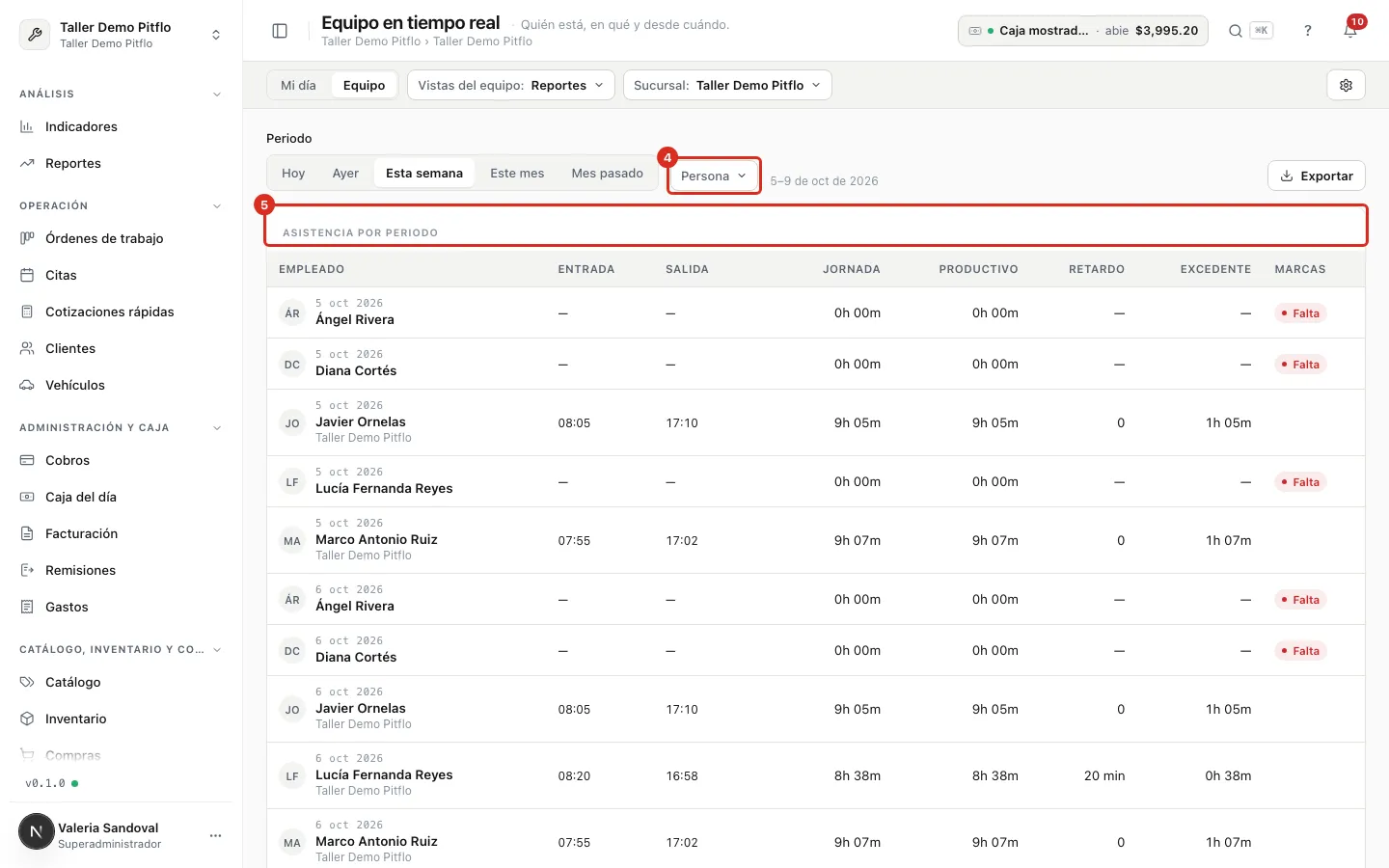
Task: Switch to the Equipo tab
Action: [x=364, y=85]
